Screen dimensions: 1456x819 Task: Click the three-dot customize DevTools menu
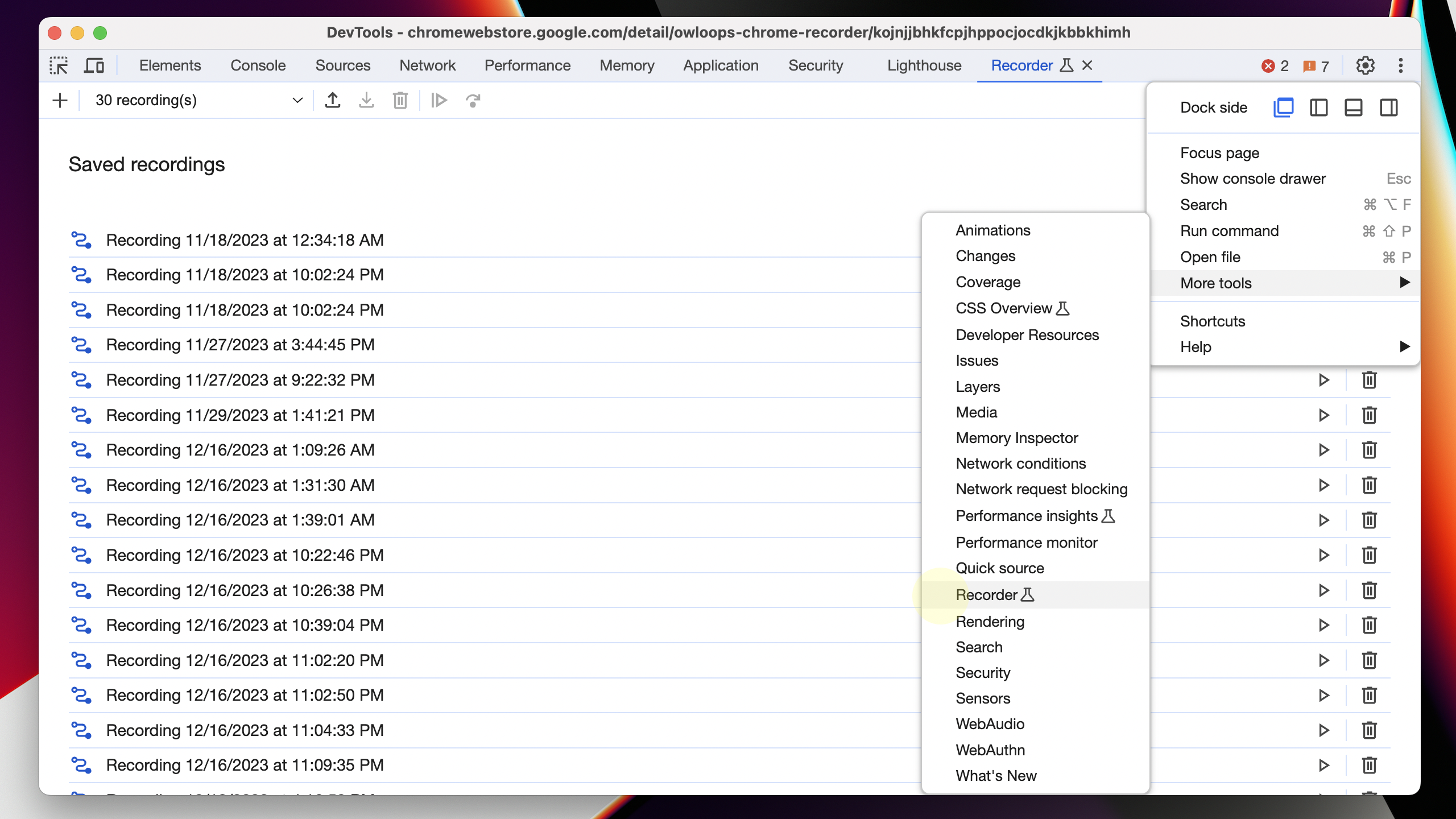click(x=1401, y=65)
